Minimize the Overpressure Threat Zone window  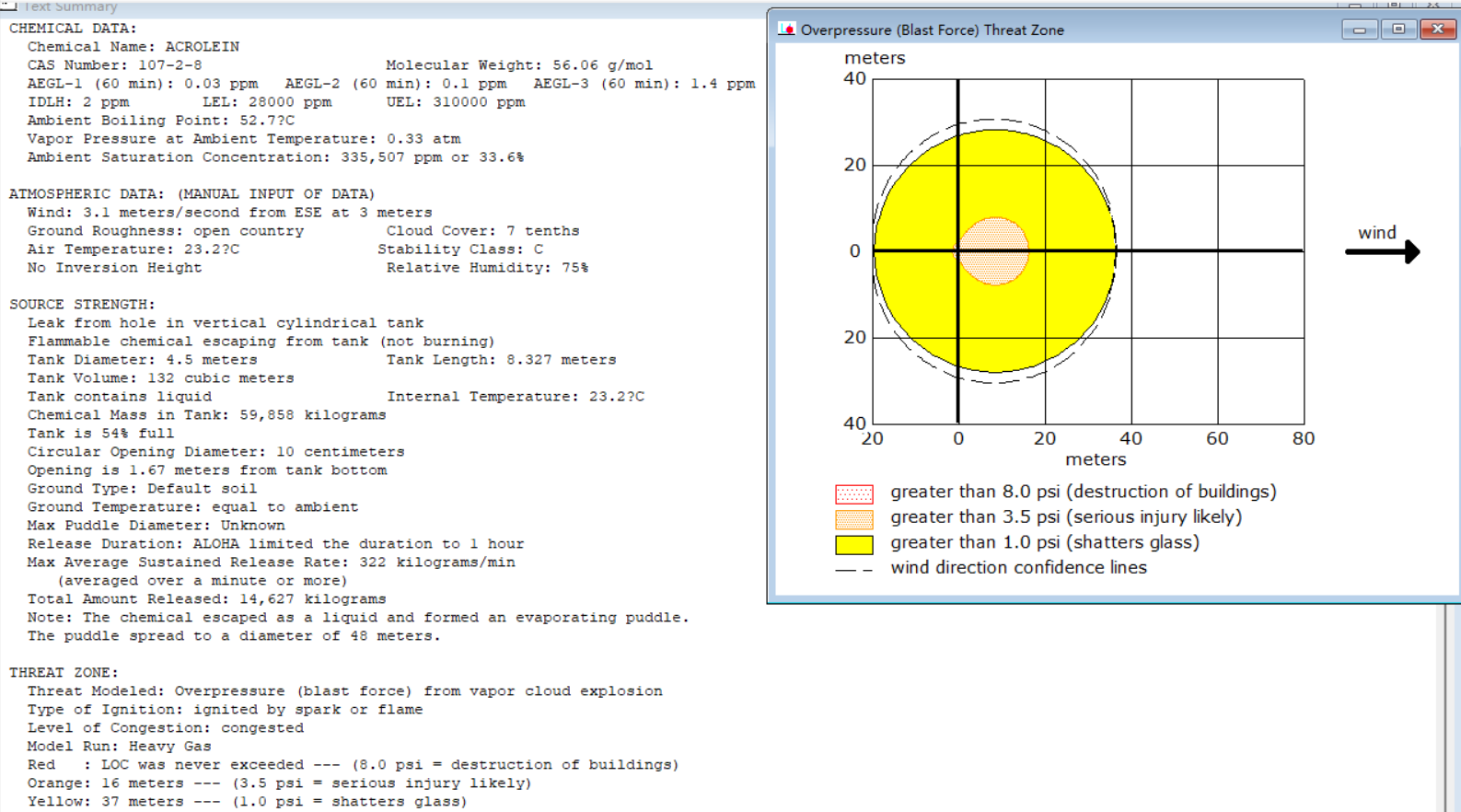[x=1359, y=29]
